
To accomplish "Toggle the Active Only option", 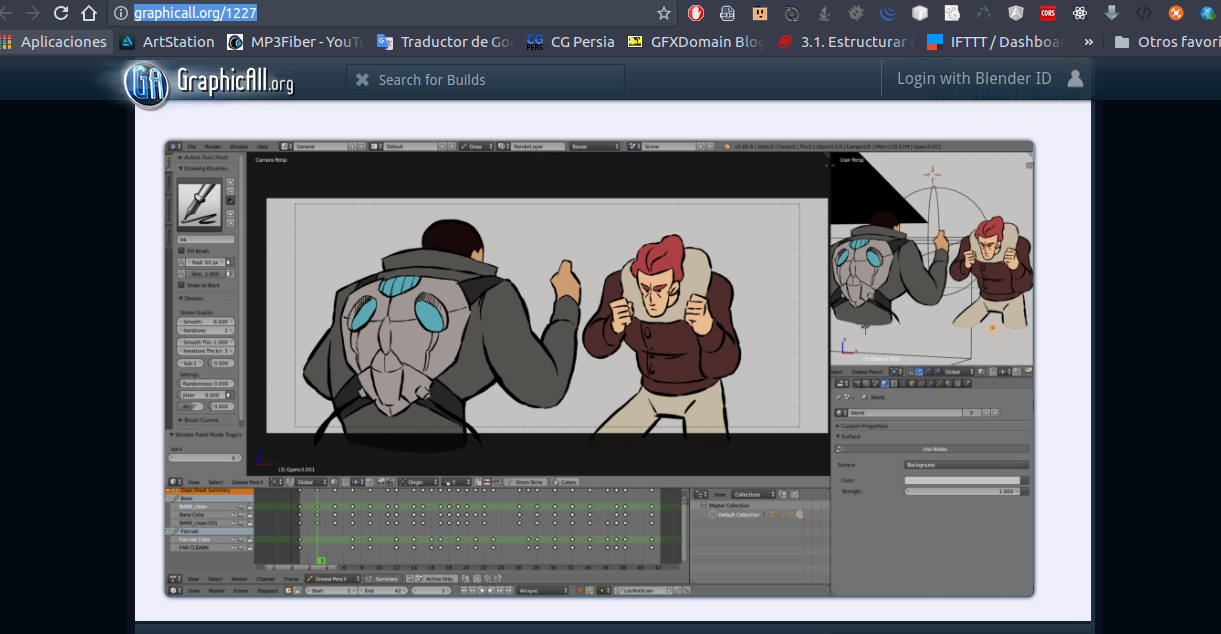I will (x=436, y=579).
